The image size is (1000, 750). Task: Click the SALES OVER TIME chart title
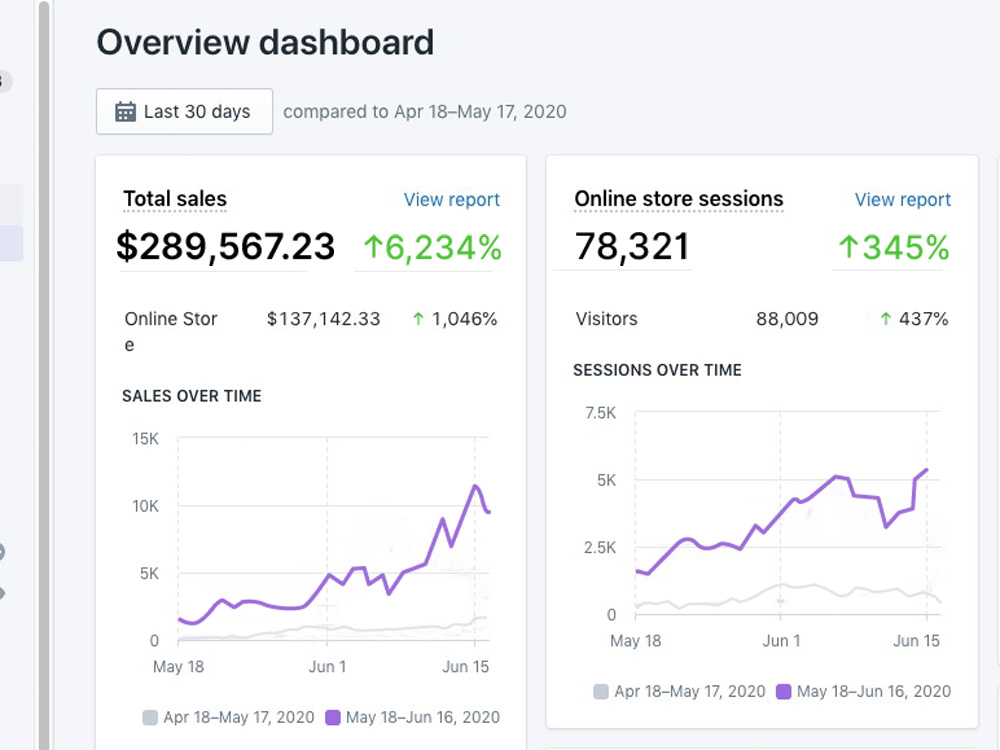(x=192, y=396)
